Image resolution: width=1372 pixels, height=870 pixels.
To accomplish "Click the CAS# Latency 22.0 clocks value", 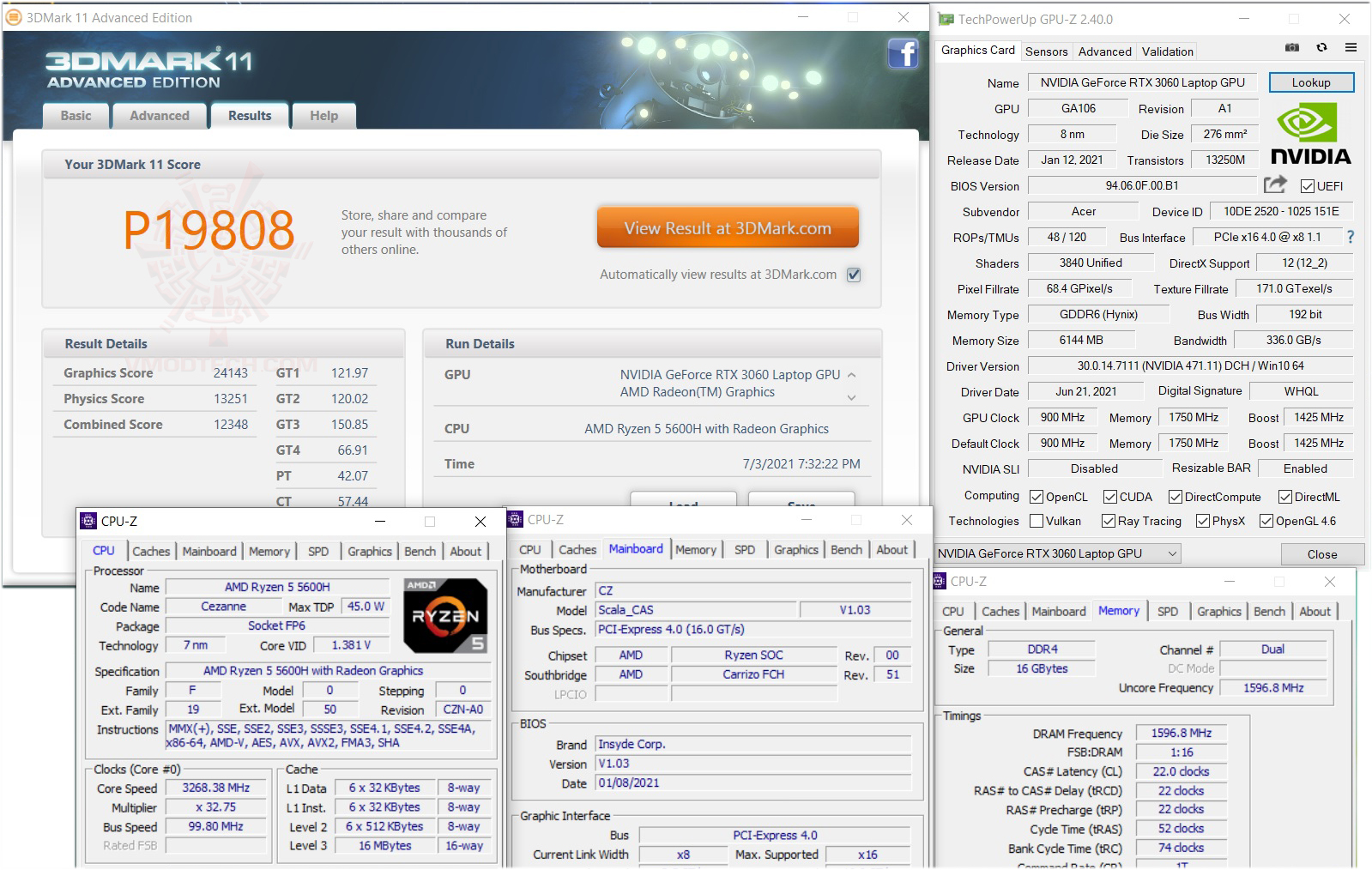I will pyautogui.click(x=1182, y=771).
